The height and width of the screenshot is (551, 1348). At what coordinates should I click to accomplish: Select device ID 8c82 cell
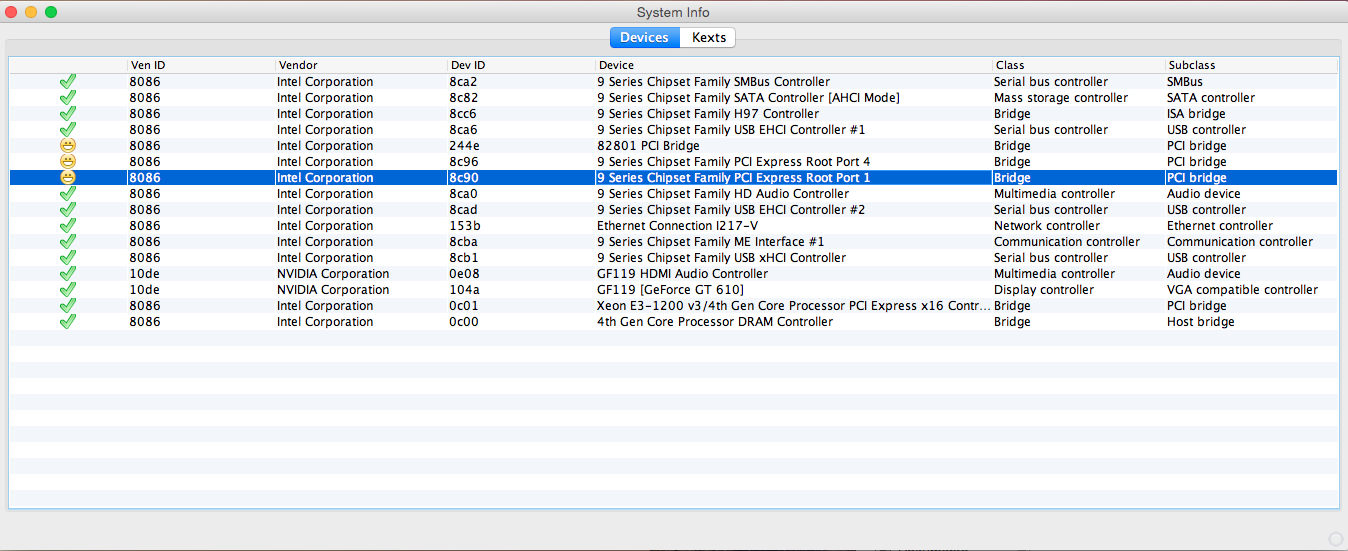tap(464, 98)
